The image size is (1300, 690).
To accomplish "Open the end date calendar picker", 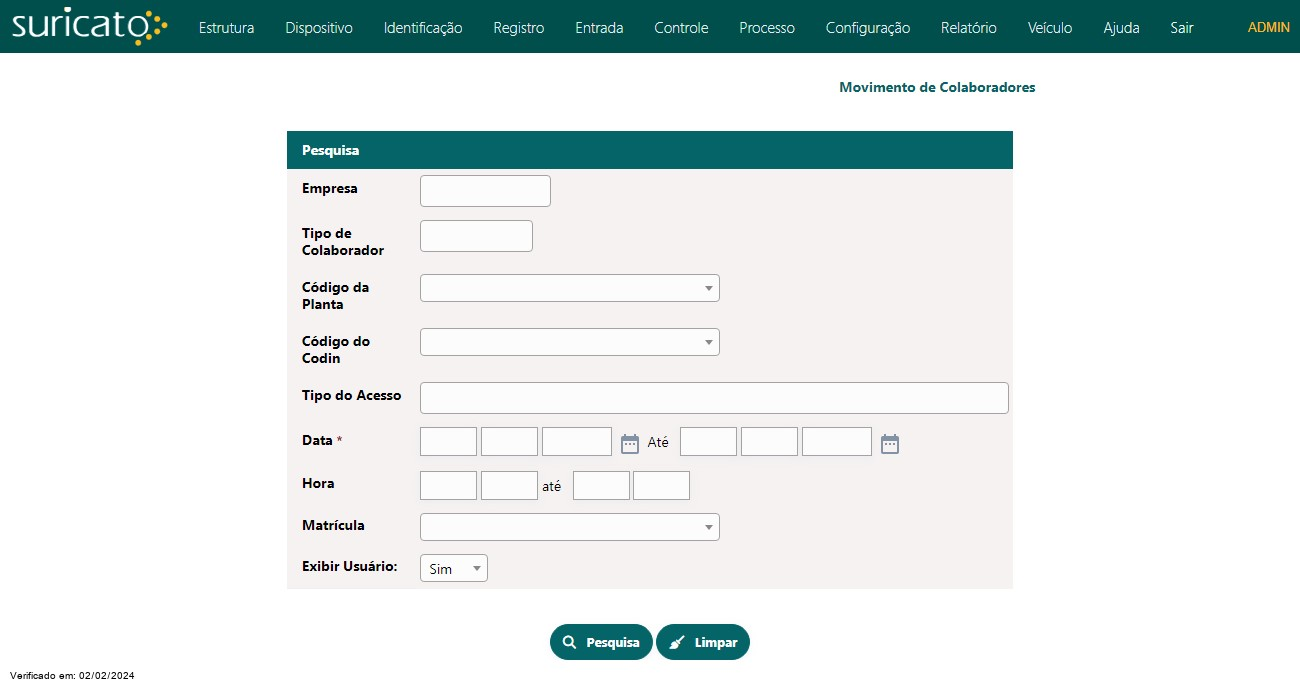I will pyautogui.click(x=890, y=443).
